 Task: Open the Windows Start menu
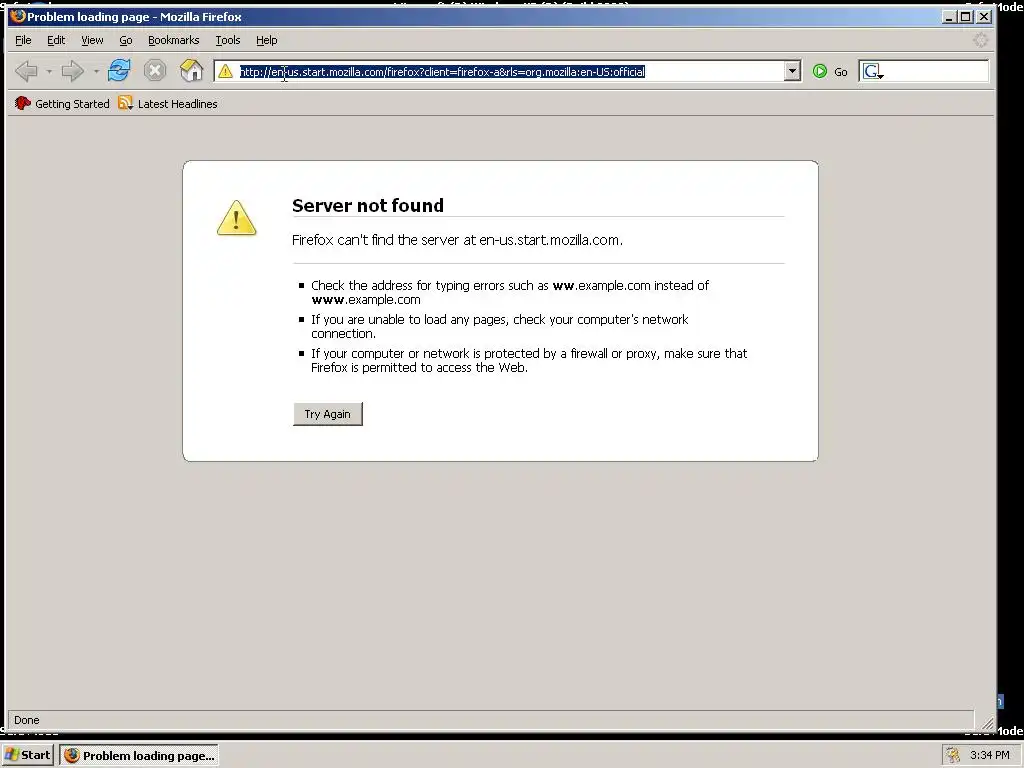click(27, 756)
